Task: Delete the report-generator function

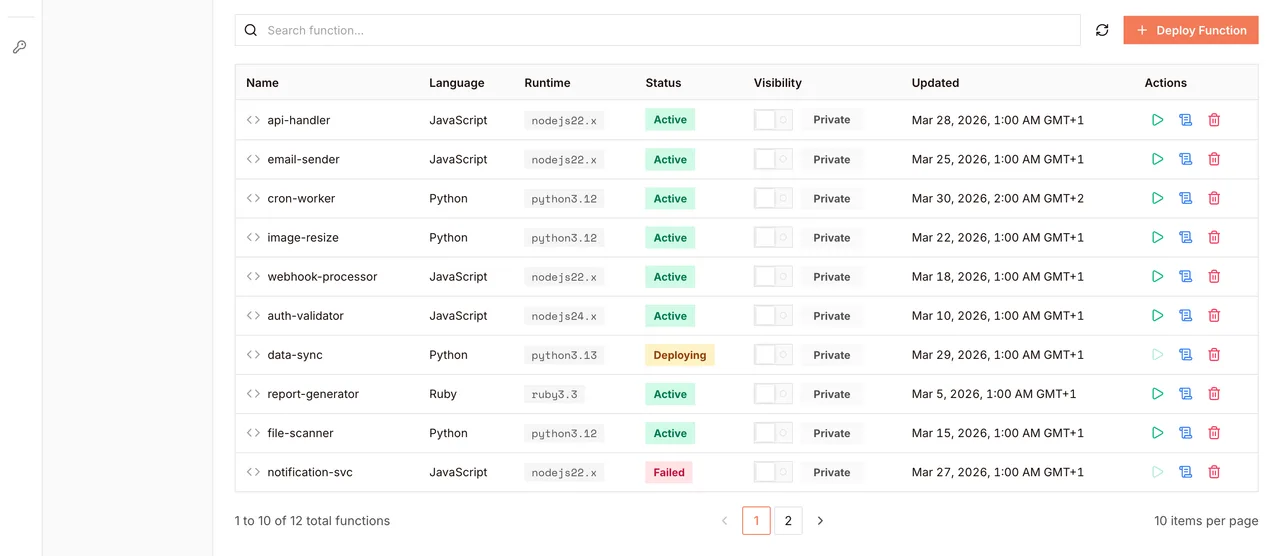Action: 1214,394
